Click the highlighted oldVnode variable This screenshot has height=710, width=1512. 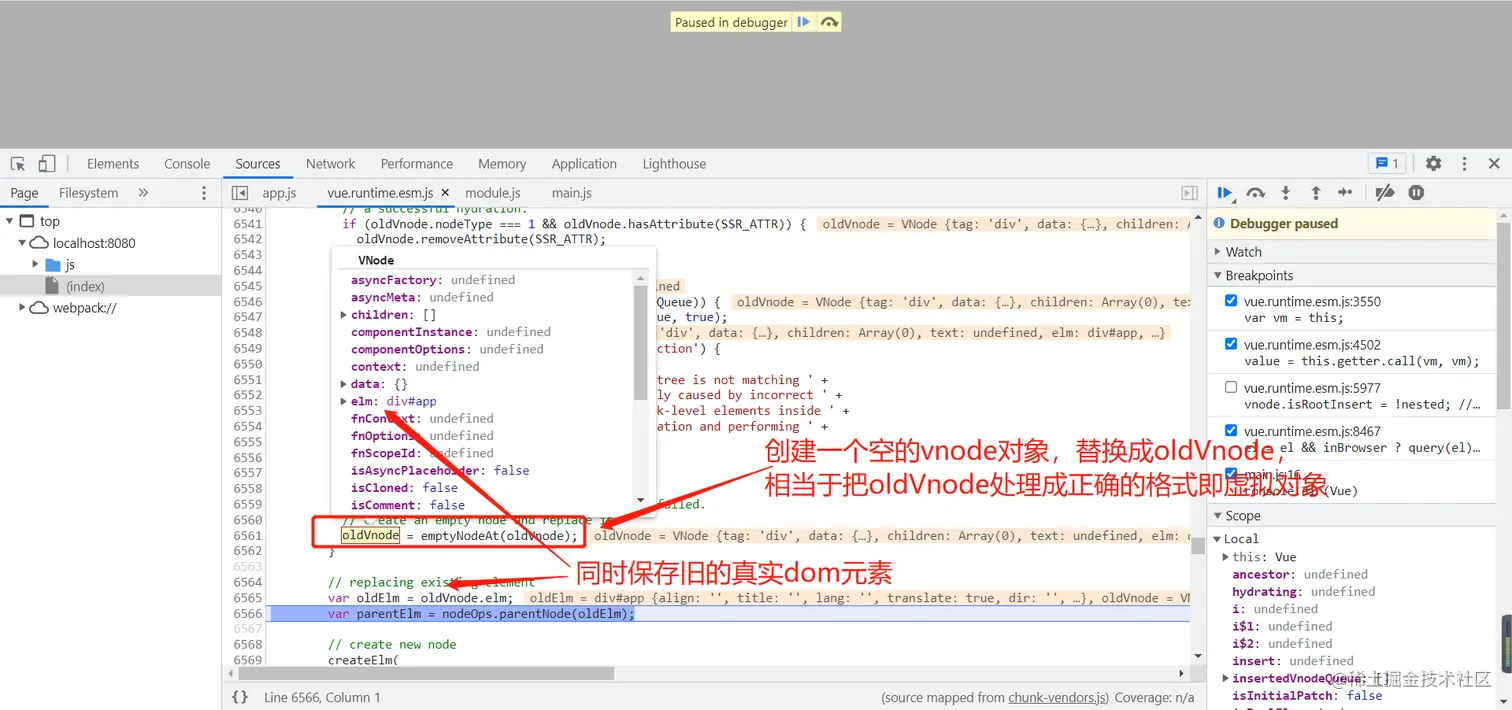[x=370, y=536]
